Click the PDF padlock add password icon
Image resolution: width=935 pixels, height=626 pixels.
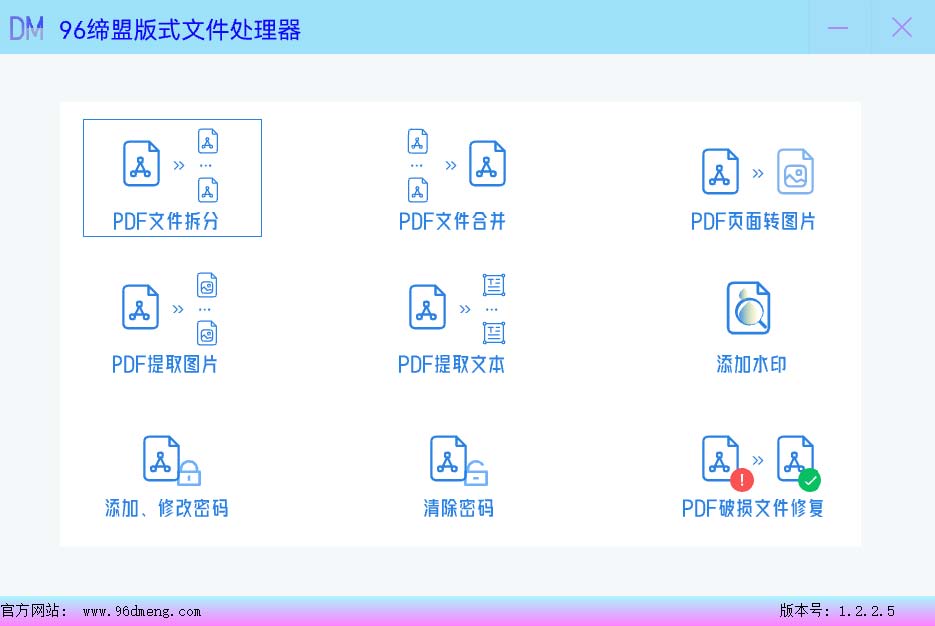tap(171, 460)
